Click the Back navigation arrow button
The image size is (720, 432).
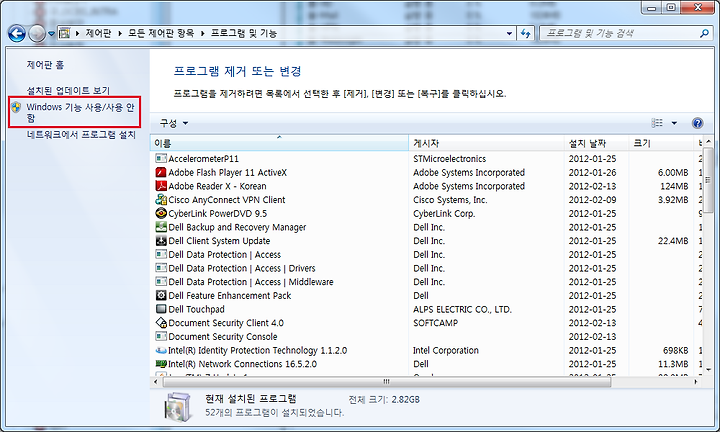[17, 33]
